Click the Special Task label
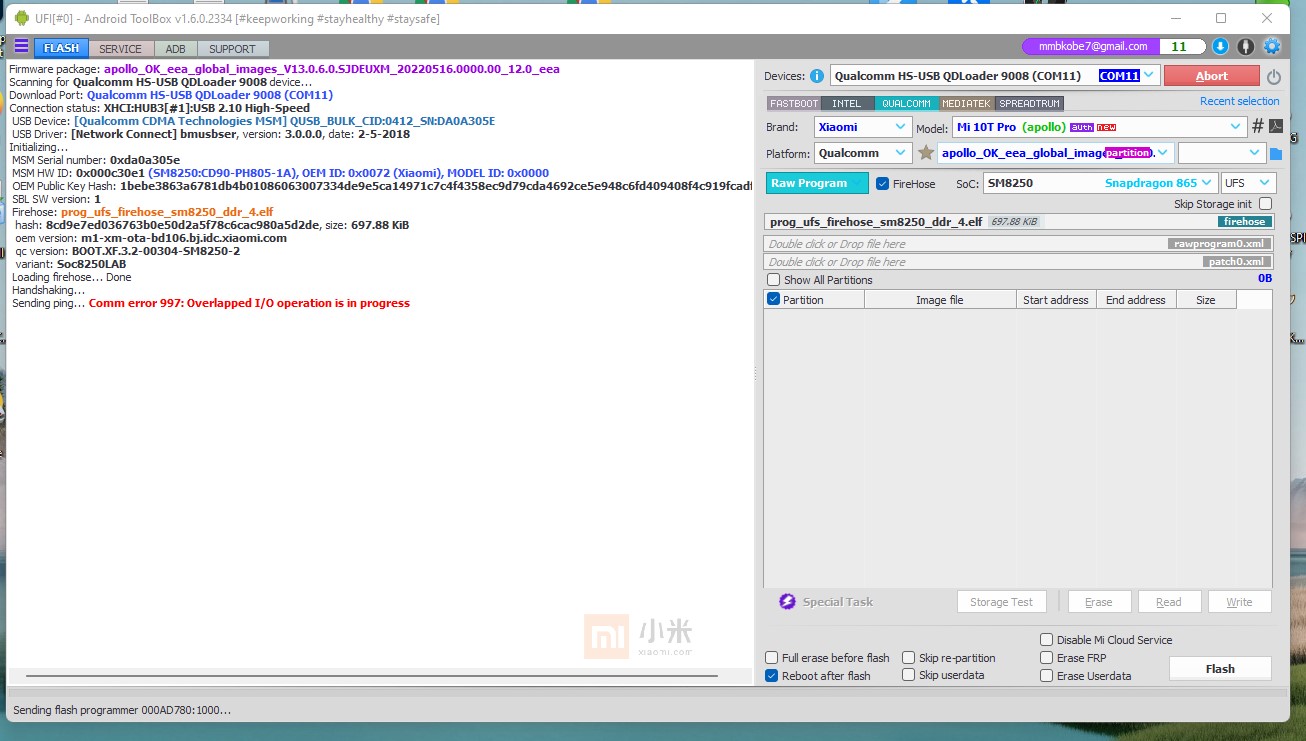 [x=838, y=602]
